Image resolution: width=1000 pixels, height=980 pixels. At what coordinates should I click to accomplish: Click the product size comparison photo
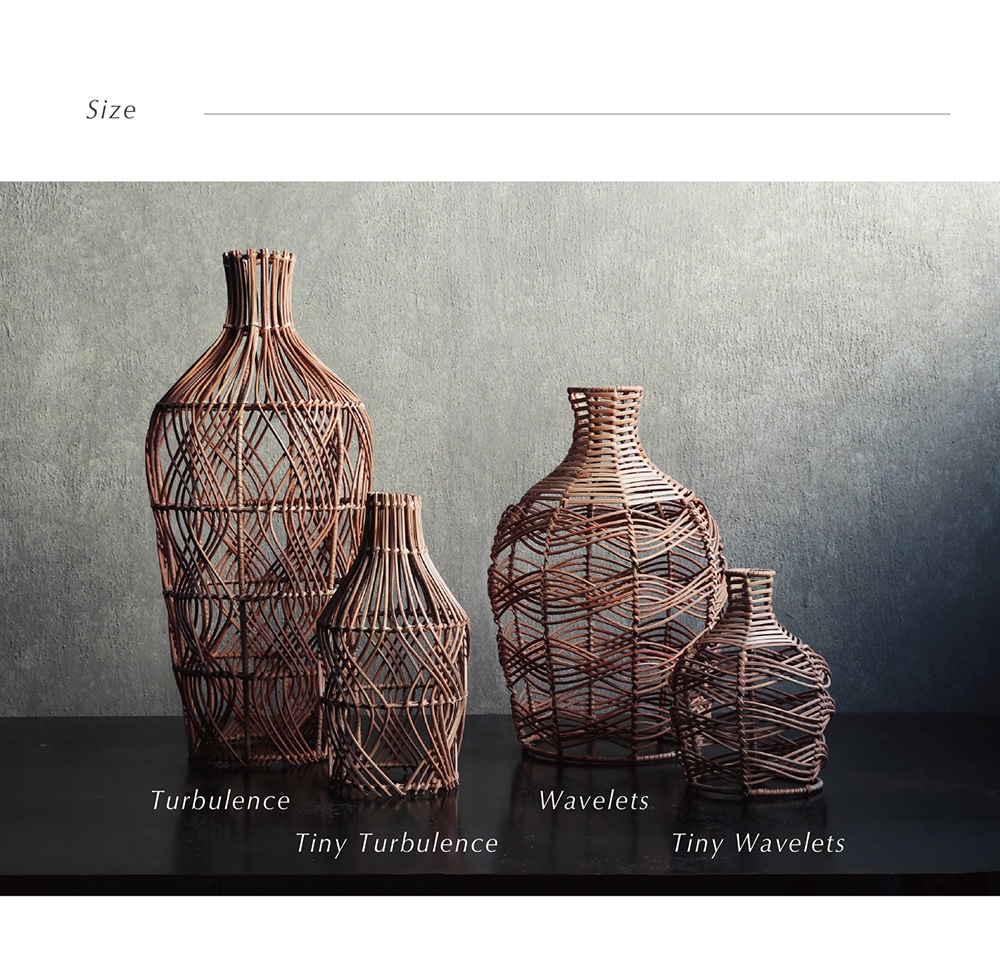click(x=500, y=539)
